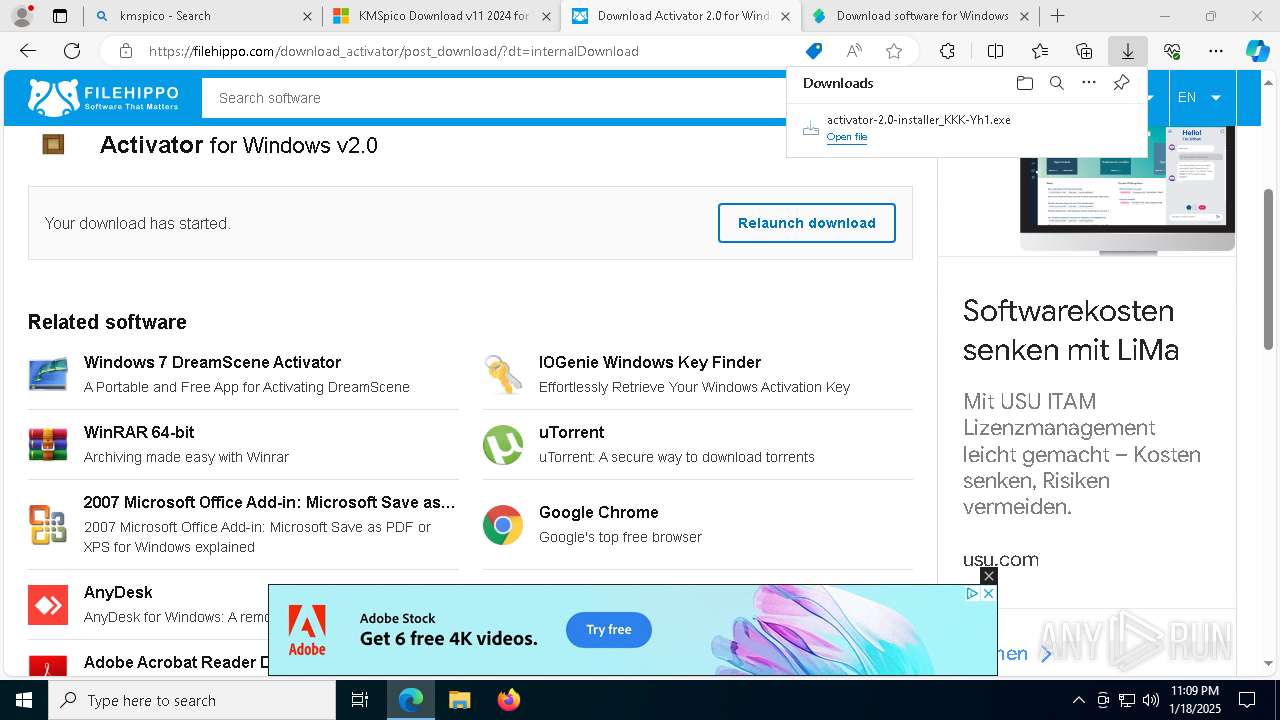Click the browser address bar URL
Viewport: 1280px width, 720px height.
click(x=394, y=51)
